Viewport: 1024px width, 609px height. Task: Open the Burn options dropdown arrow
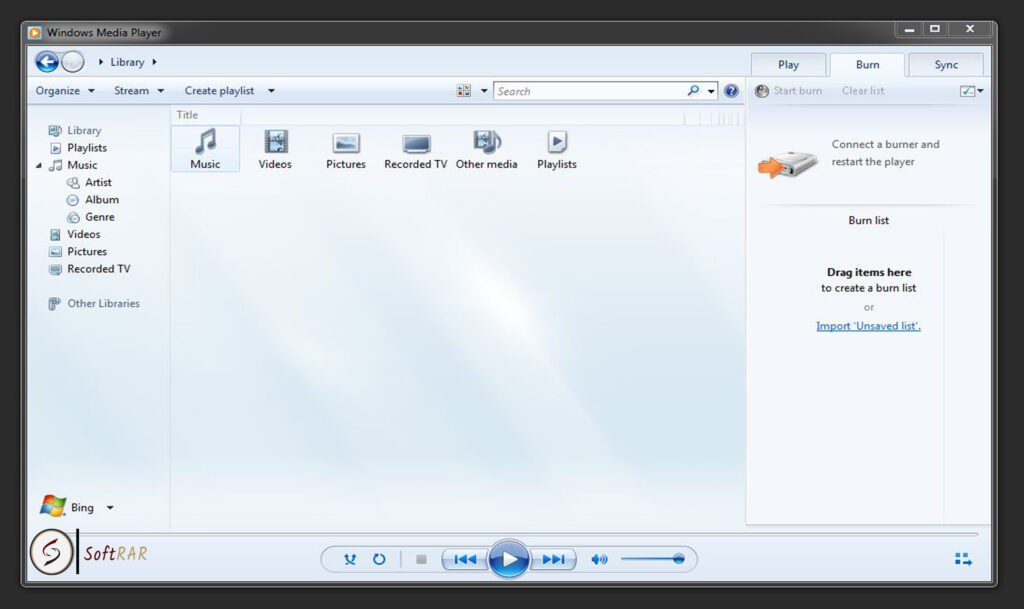pyautogui.click(x=980, y=91)
